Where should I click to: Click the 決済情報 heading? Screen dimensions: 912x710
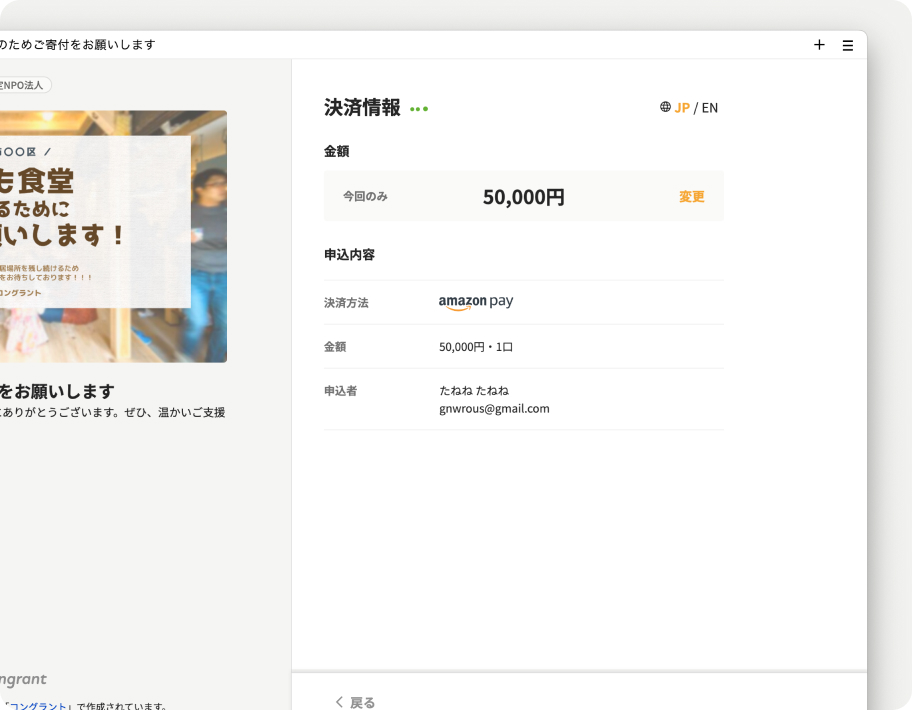coord(362,108)
